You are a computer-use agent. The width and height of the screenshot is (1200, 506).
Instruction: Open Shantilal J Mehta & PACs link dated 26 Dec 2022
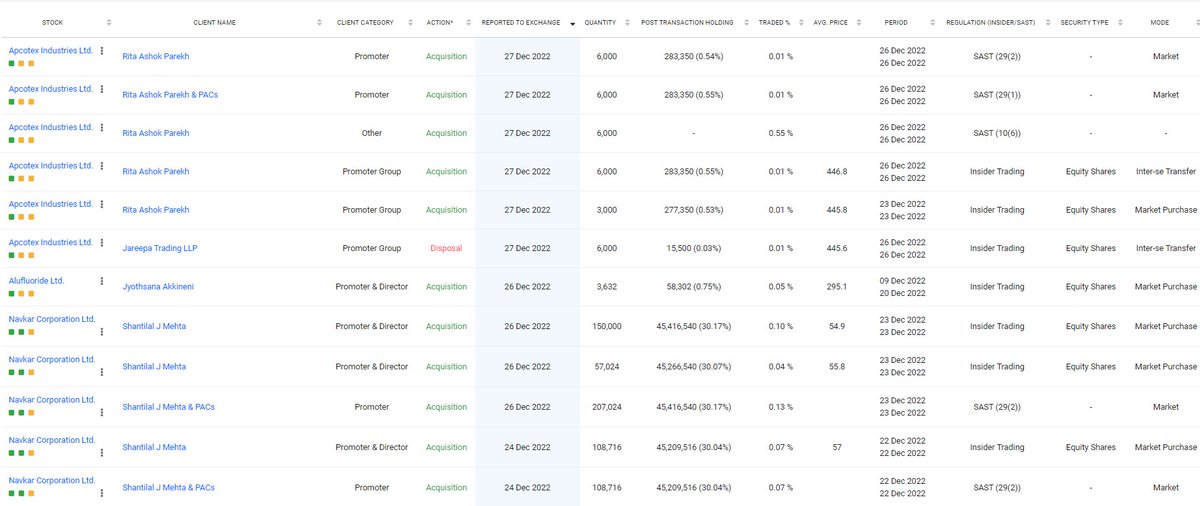point(168,407)
